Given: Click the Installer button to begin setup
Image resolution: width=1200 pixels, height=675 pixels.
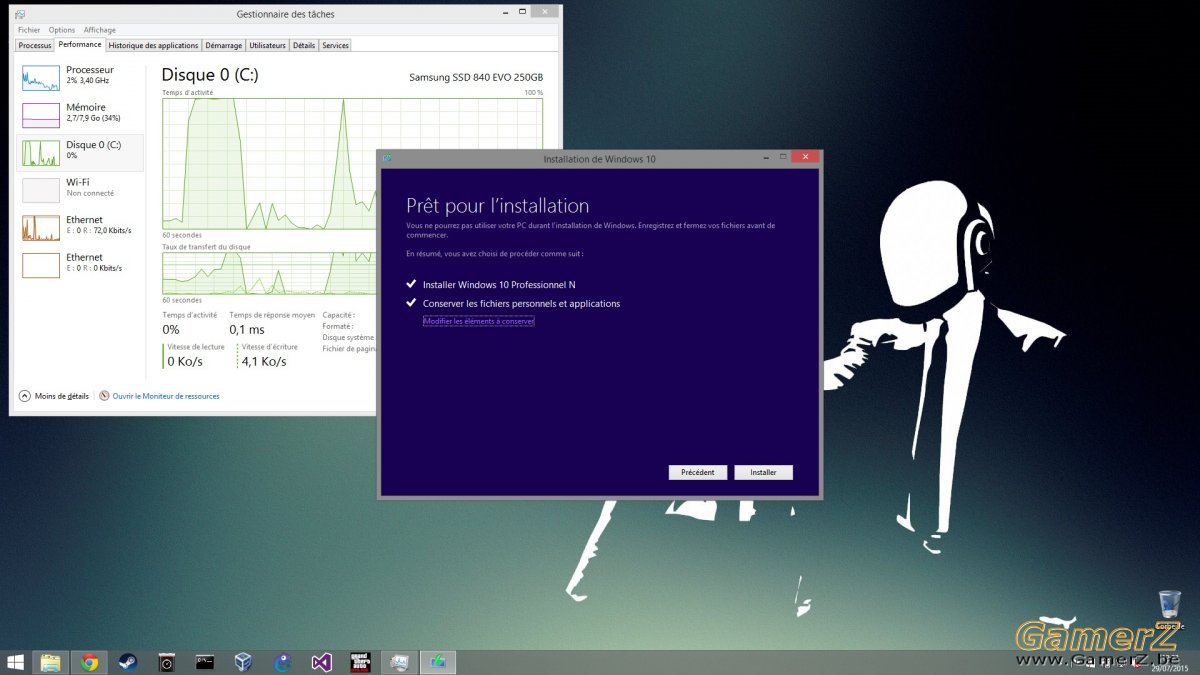Looking at the screenshot, I should [x=763, y=472].
